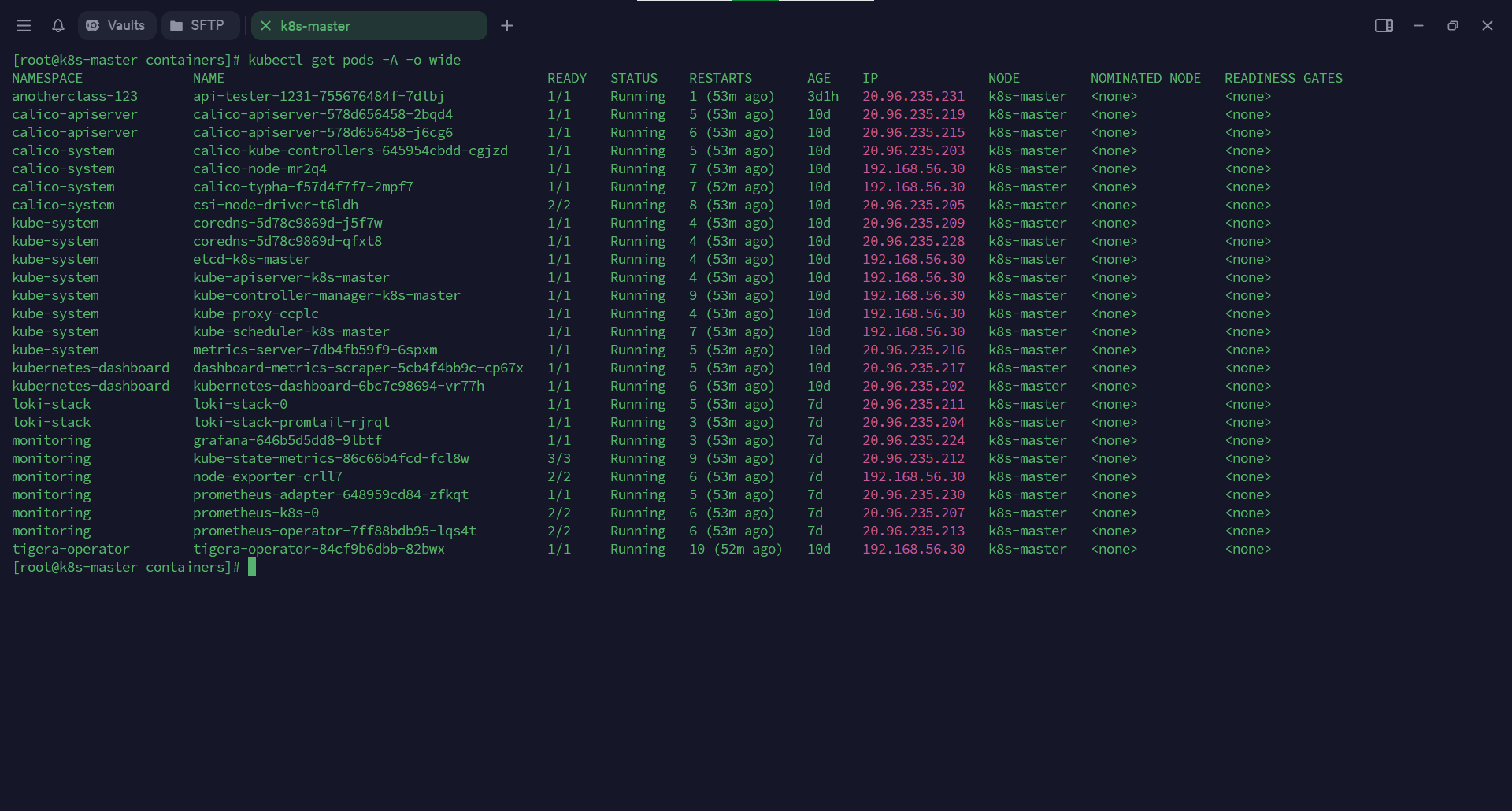Click pod name loki-stack-0
1512x811 pixels.
240,404
